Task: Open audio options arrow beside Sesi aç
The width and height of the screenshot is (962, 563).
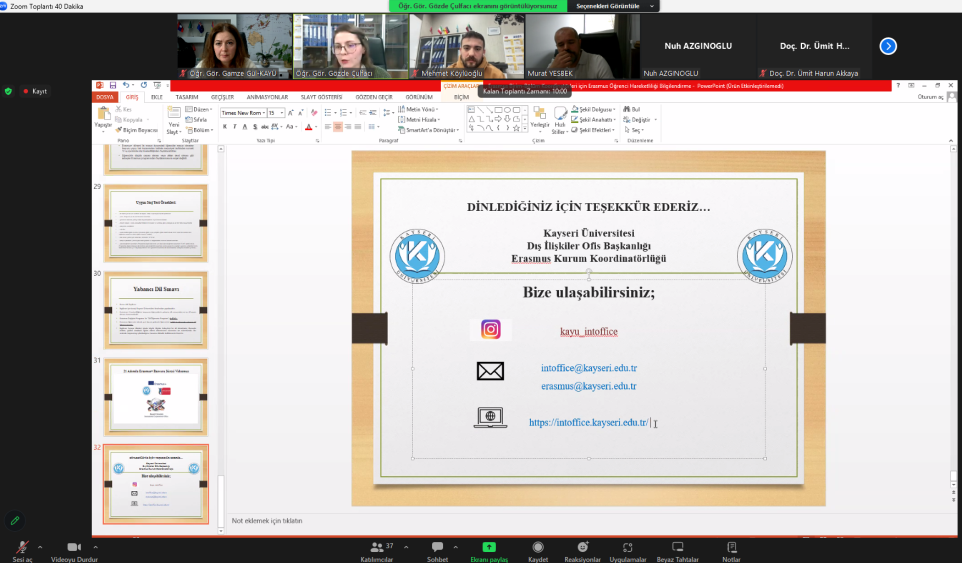Action: [x=40, y=547]
